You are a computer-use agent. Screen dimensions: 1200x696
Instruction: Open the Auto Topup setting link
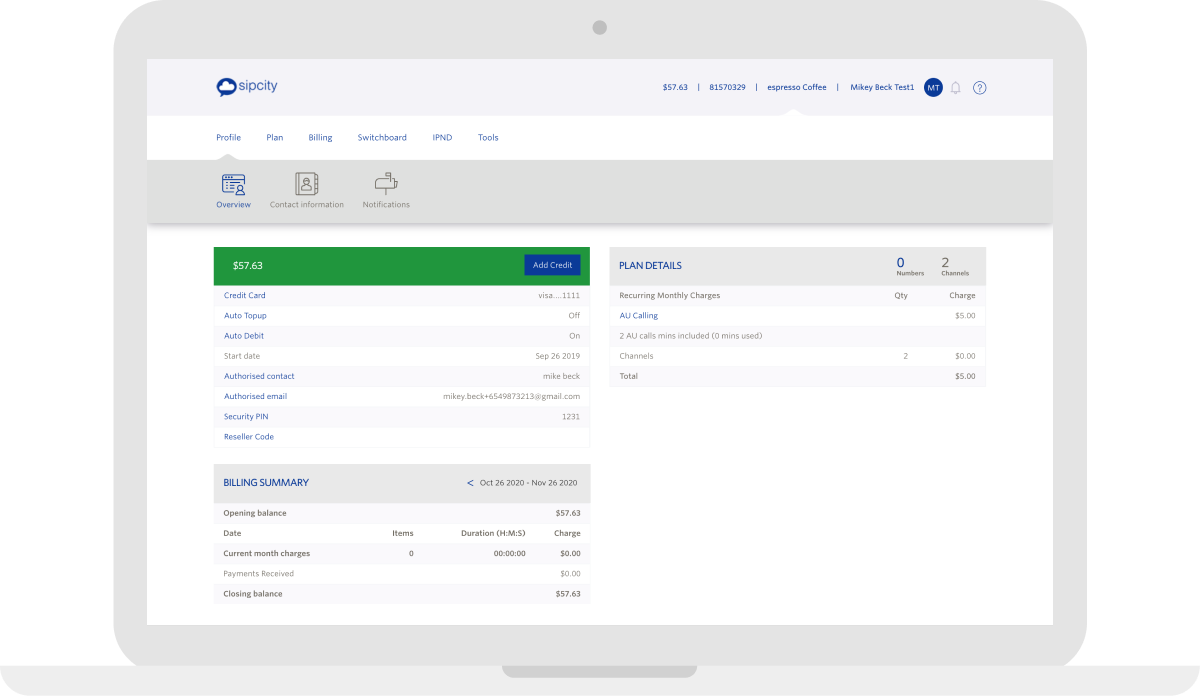245,316
